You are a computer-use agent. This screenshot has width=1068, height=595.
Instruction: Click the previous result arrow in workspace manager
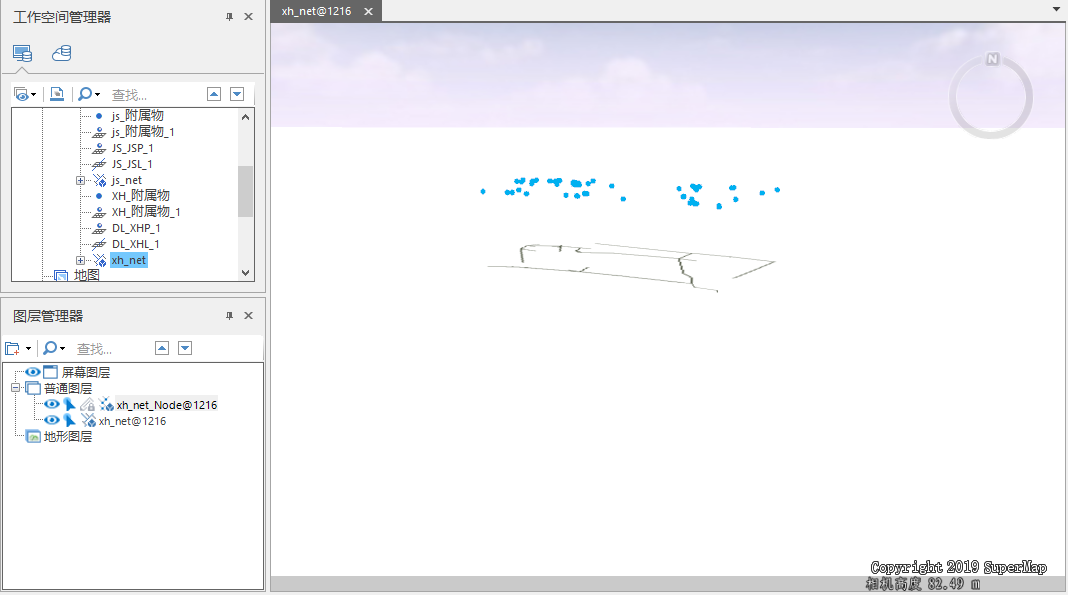click(214, 94)
